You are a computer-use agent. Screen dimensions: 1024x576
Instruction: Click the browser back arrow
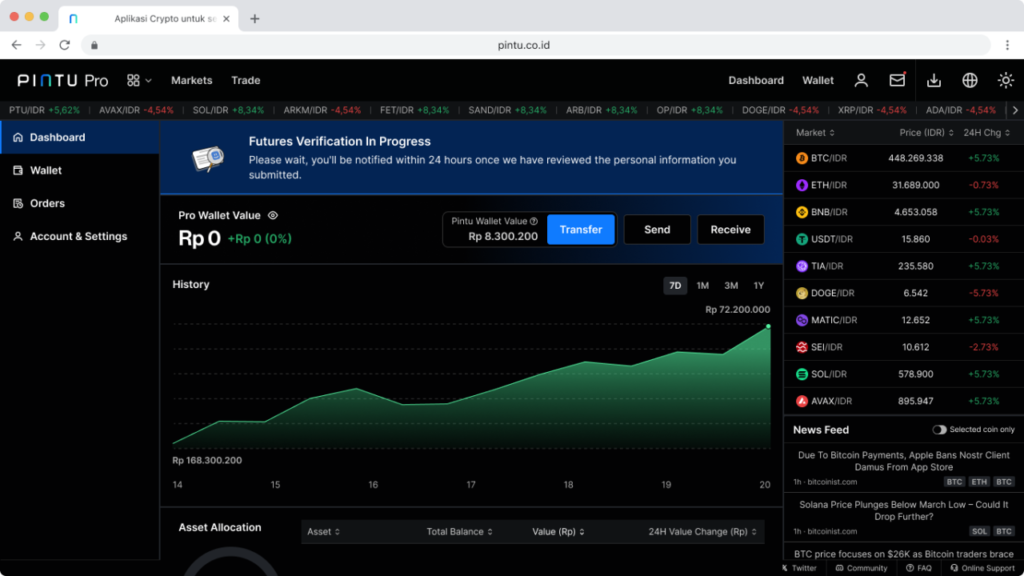tap(16, 45)
